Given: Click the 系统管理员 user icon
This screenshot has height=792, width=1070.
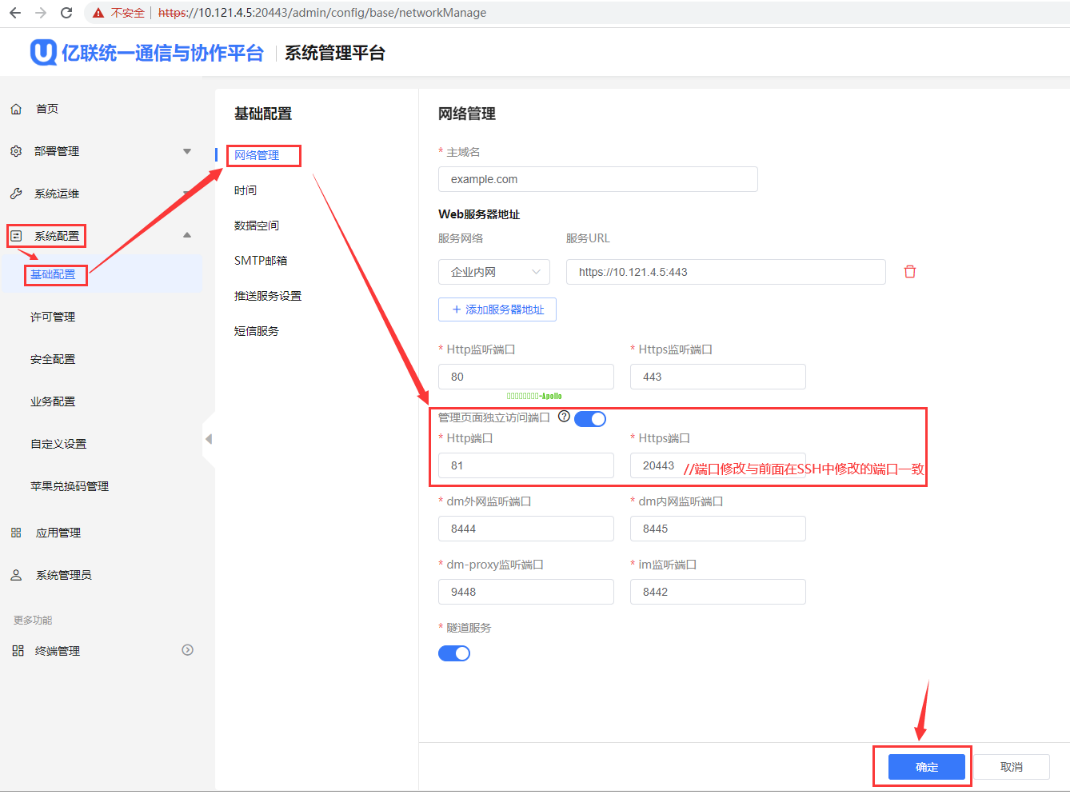Looking at the screenshot, I should point(16,575).
